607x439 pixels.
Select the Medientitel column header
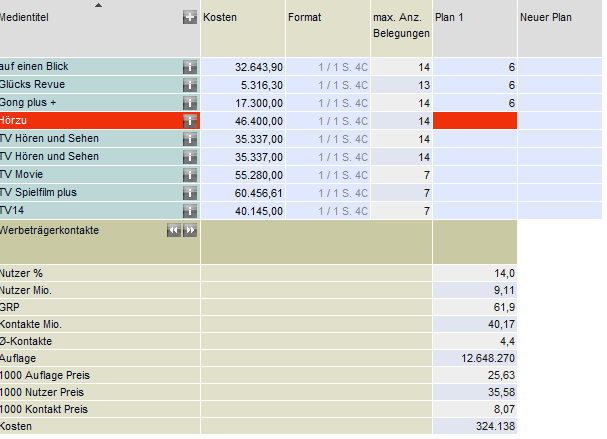100,29
